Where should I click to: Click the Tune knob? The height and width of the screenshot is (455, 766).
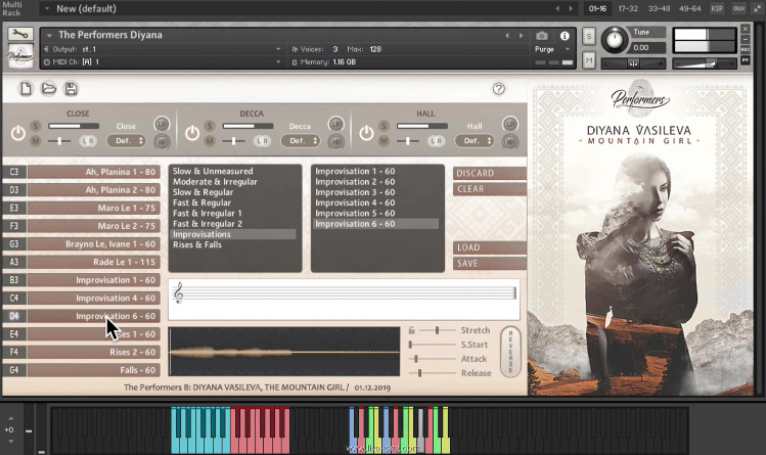614,40
